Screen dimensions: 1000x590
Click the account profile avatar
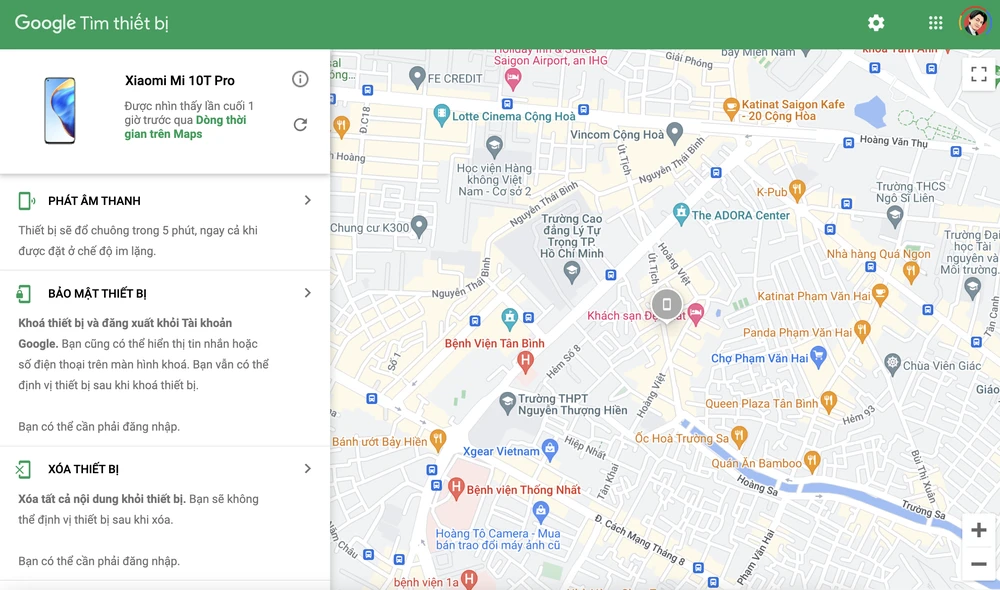[973, 23]
